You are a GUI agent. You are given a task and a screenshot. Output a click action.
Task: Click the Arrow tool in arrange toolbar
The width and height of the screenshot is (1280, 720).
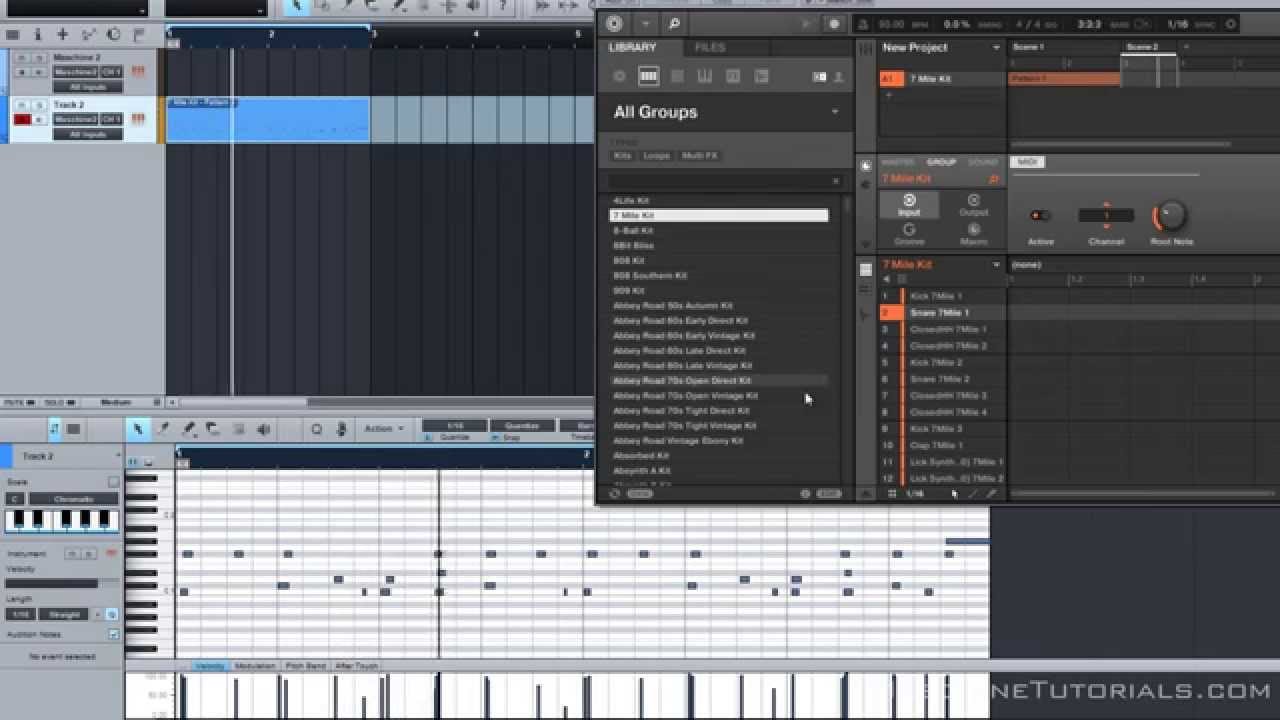click(297, 7)
